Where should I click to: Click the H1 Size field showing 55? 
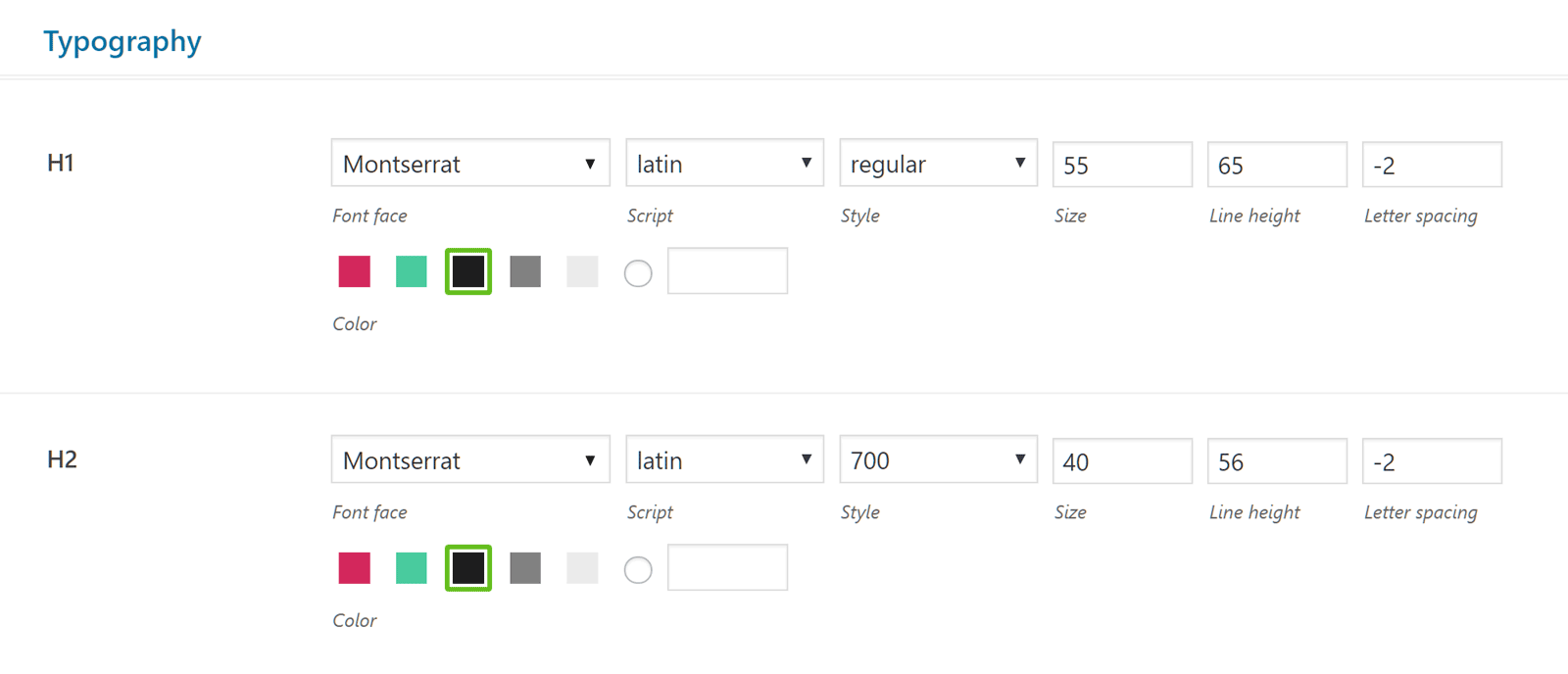click(1122, 165)
